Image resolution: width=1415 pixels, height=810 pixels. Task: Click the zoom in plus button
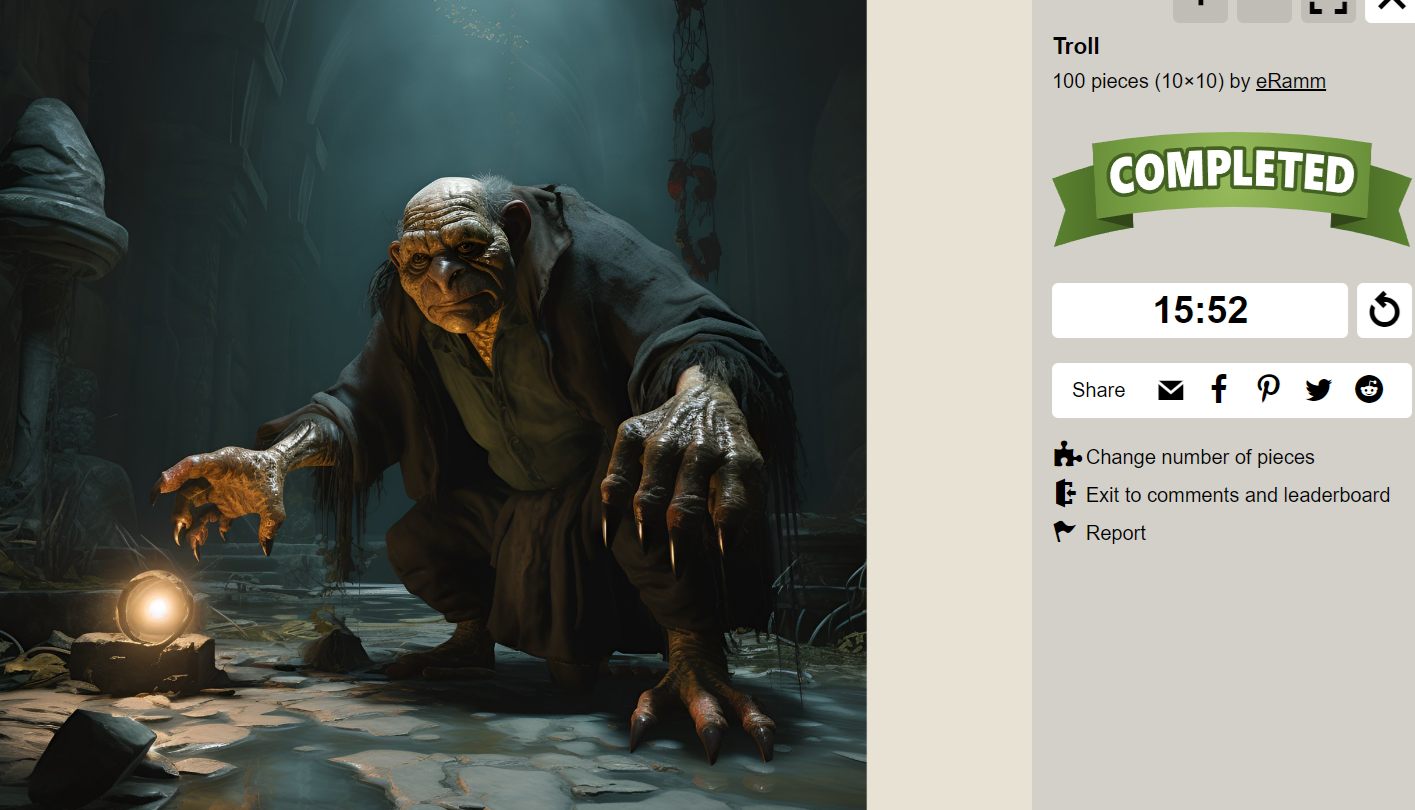pyautogui.click(x=1200, y=8)
